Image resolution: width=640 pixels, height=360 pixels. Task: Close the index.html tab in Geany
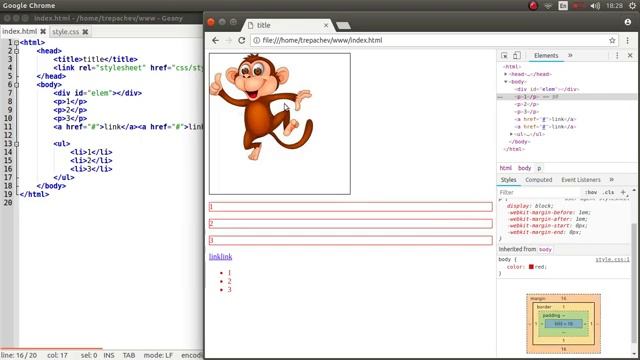[43, 31]
